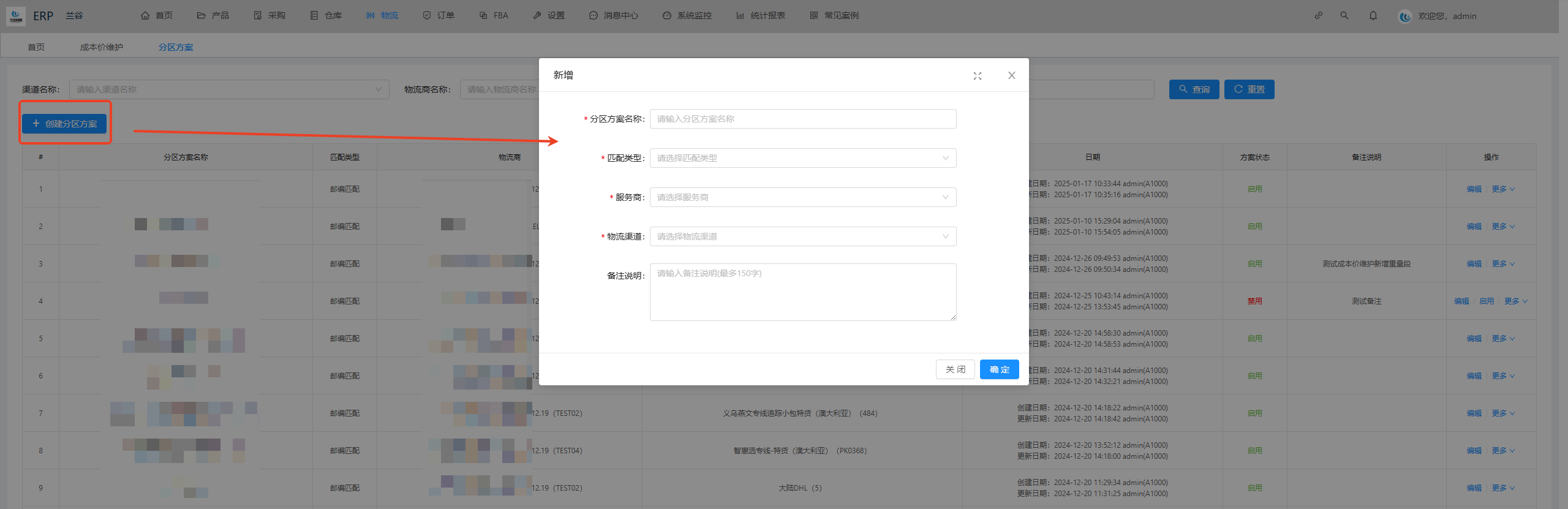Expand the 服务商 dropdown

802,197
